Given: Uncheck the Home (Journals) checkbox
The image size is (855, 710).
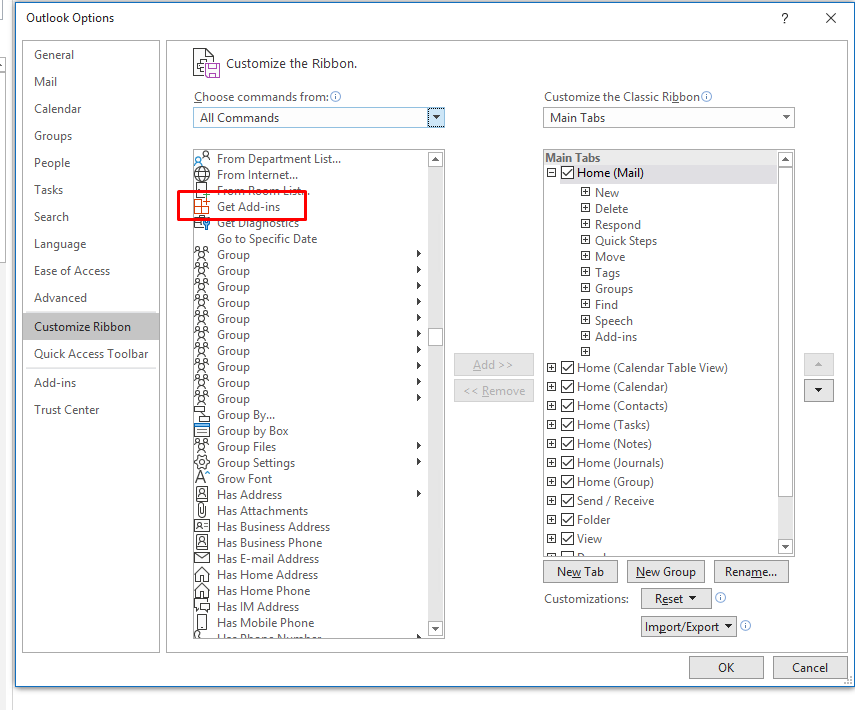Looking at the screenshot, I should pyautogui.click(x=568, y=462).
